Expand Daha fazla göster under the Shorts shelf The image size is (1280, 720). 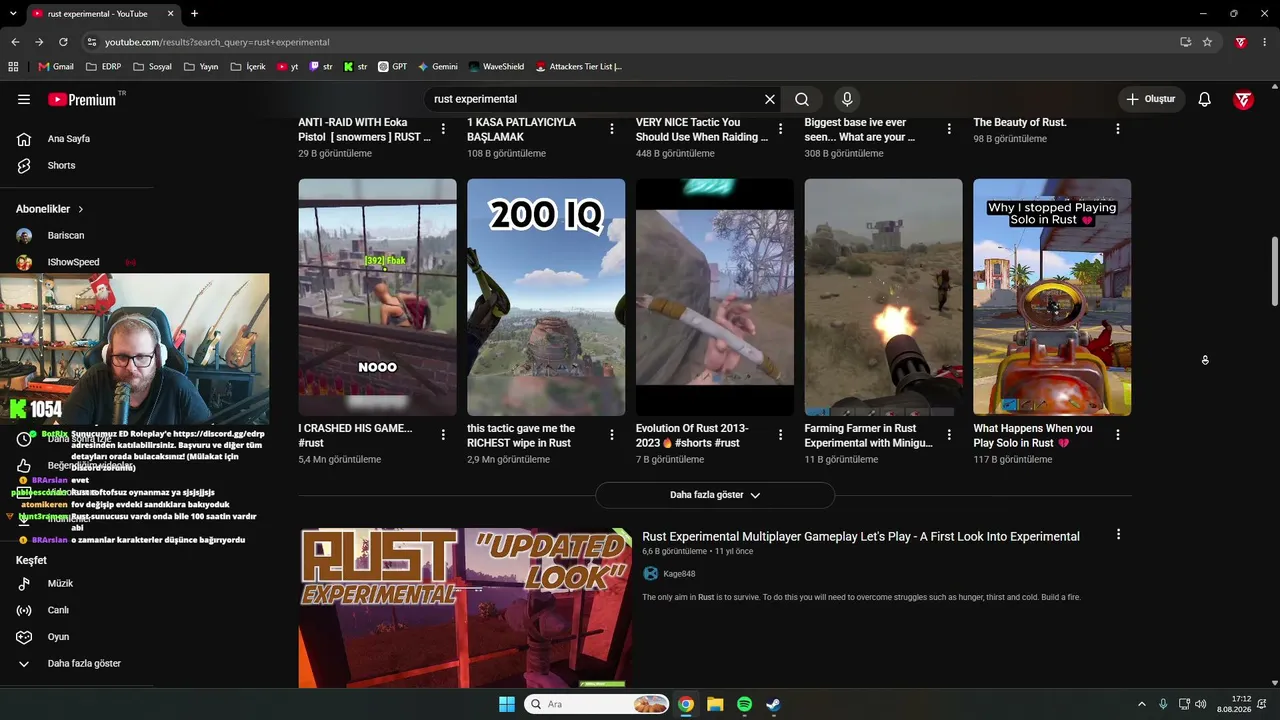715,495
